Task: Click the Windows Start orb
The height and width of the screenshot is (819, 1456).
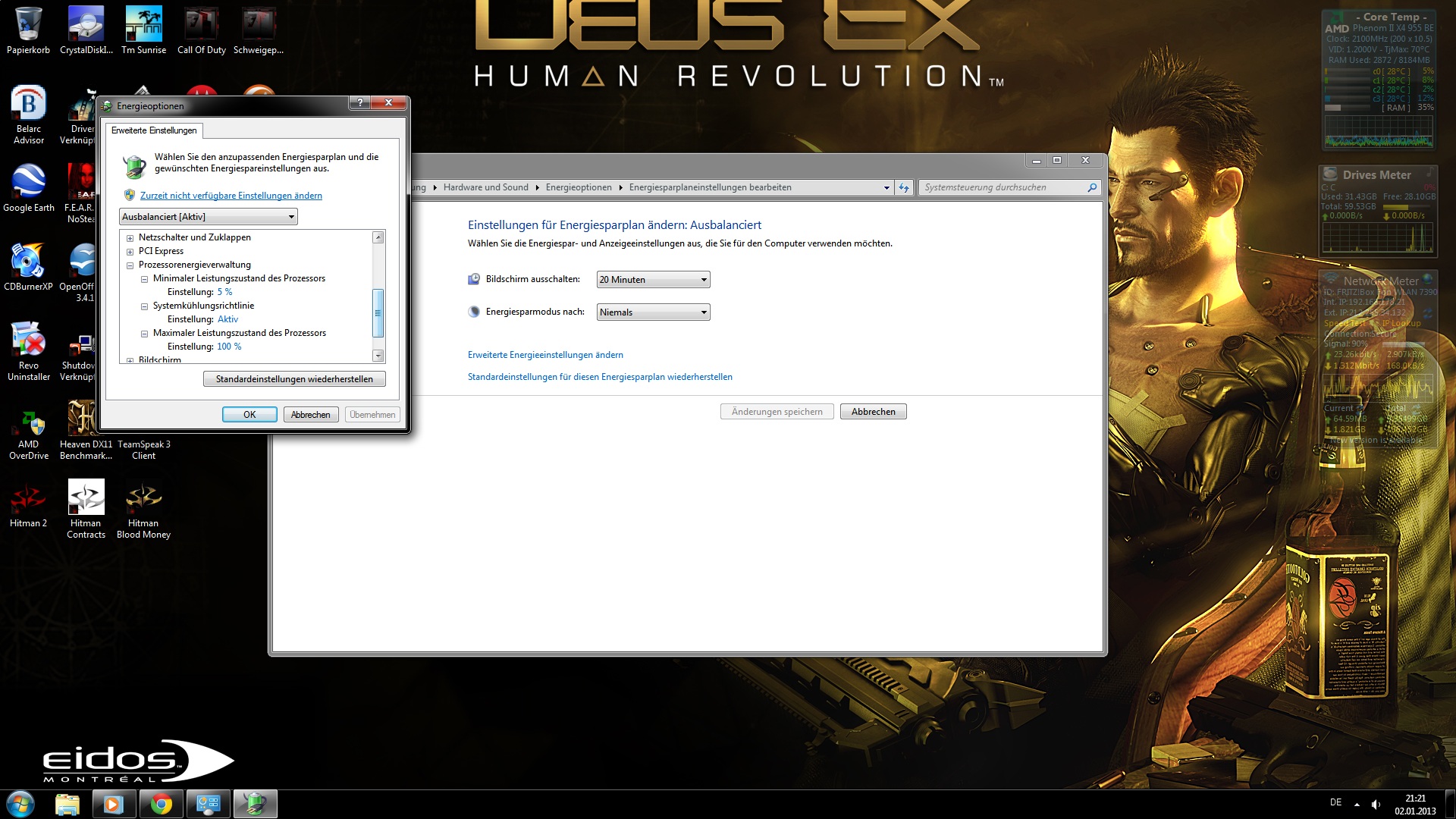Action: tap(20, 804)
